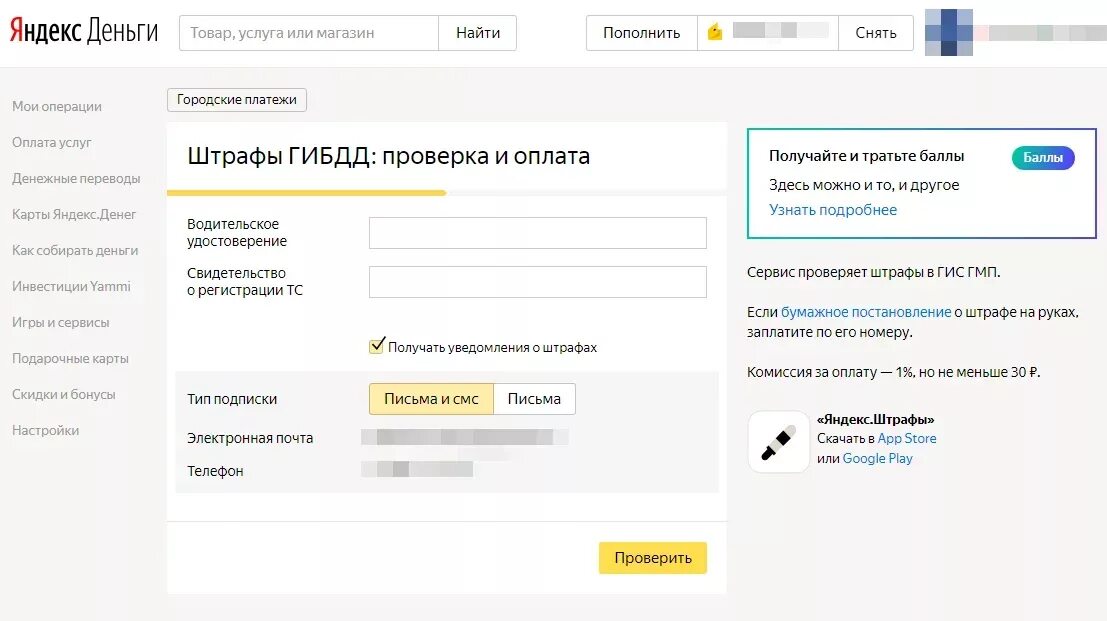Image resolution: width=1107 pixels, height=621 pixels.
Task: Click the Найти search button
Action: 478,32
